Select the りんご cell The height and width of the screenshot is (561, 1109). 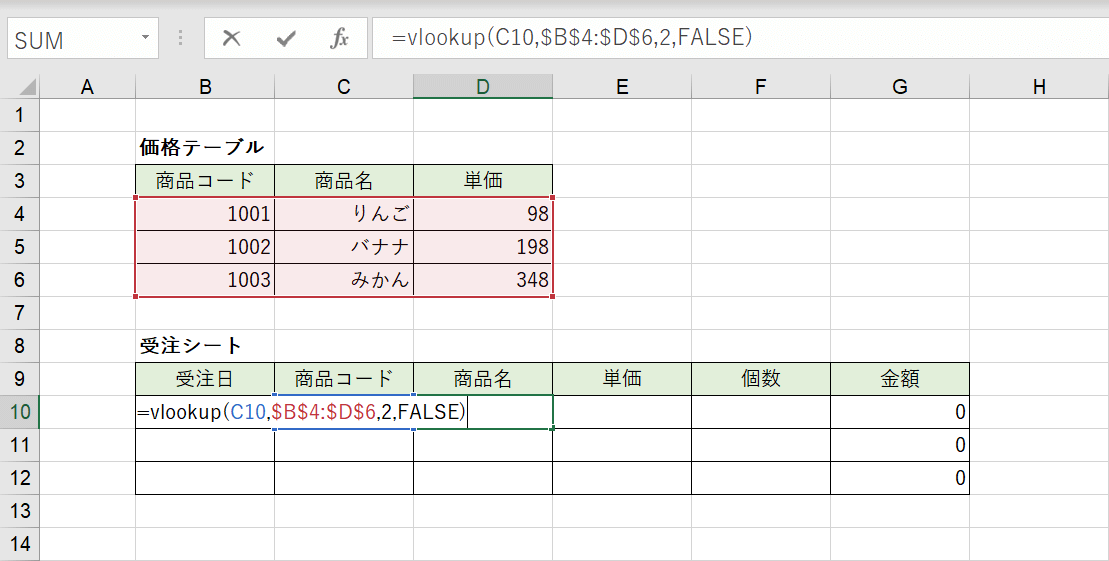pos(344,214)
